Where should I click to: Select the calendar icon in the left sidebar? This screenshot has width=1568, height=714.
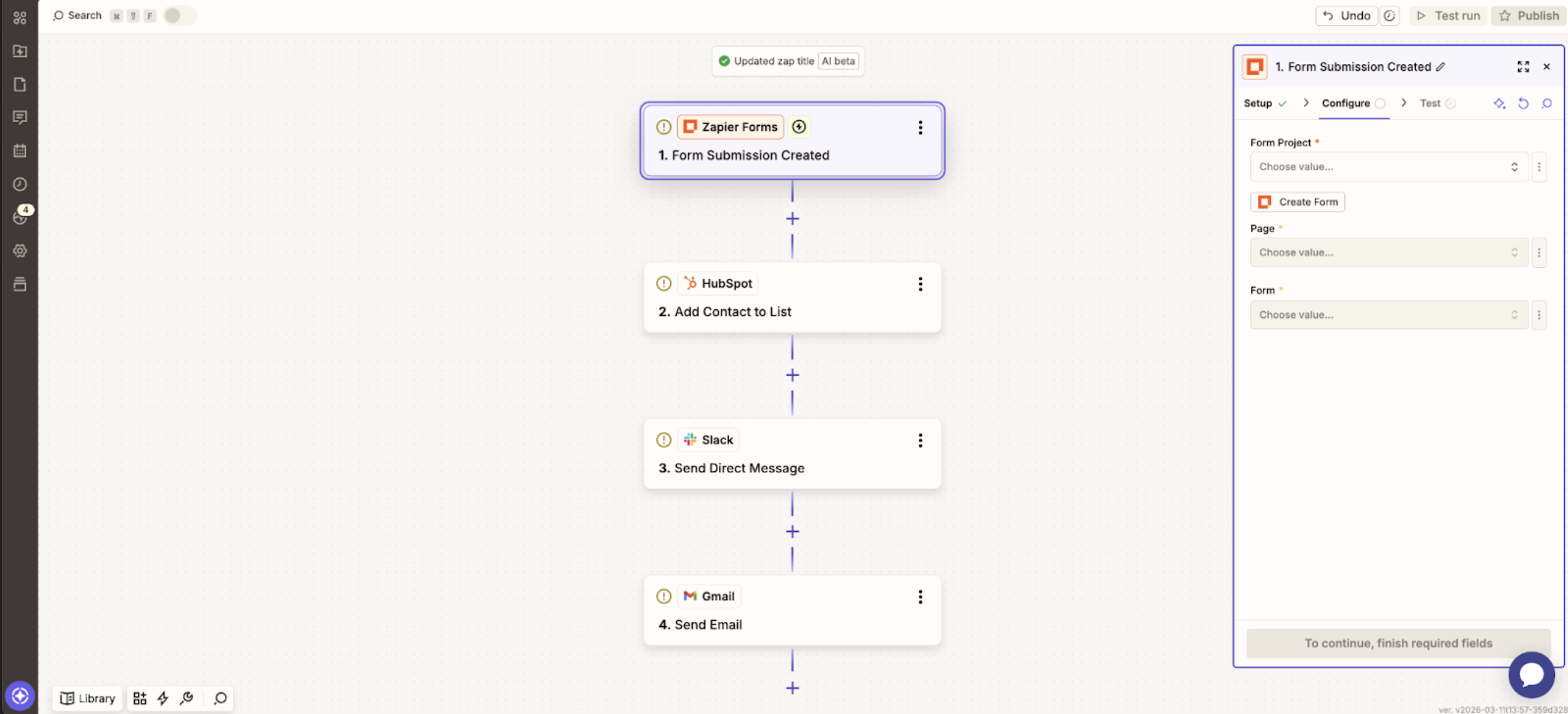[20, 151]
